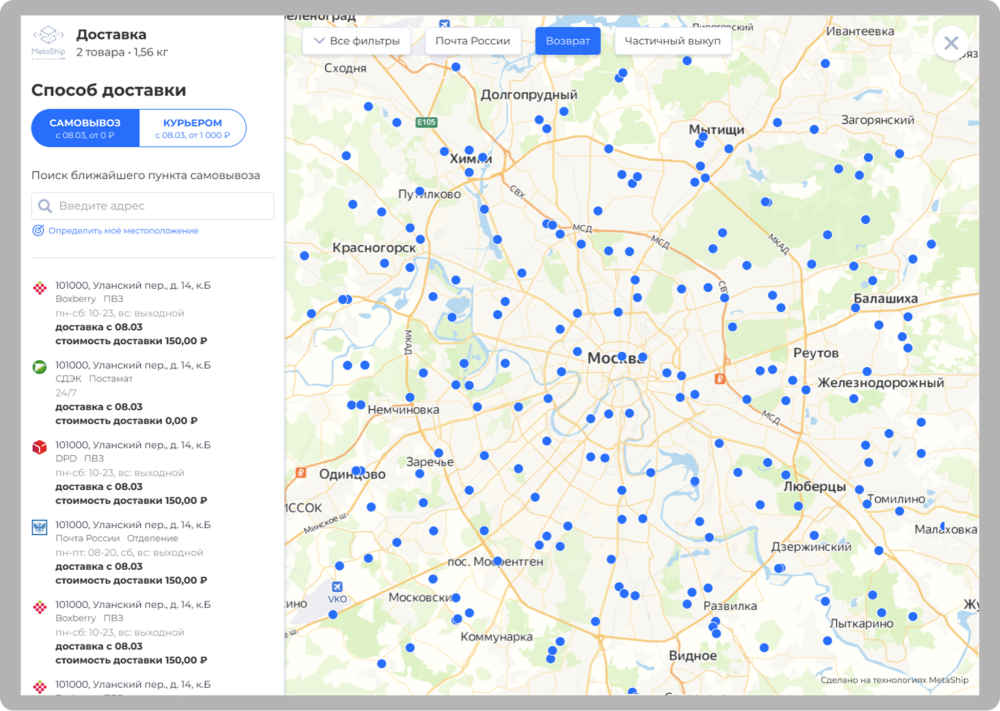Click the DPD red cube icon
The image size is (1000, 711).
pos(40,447)
